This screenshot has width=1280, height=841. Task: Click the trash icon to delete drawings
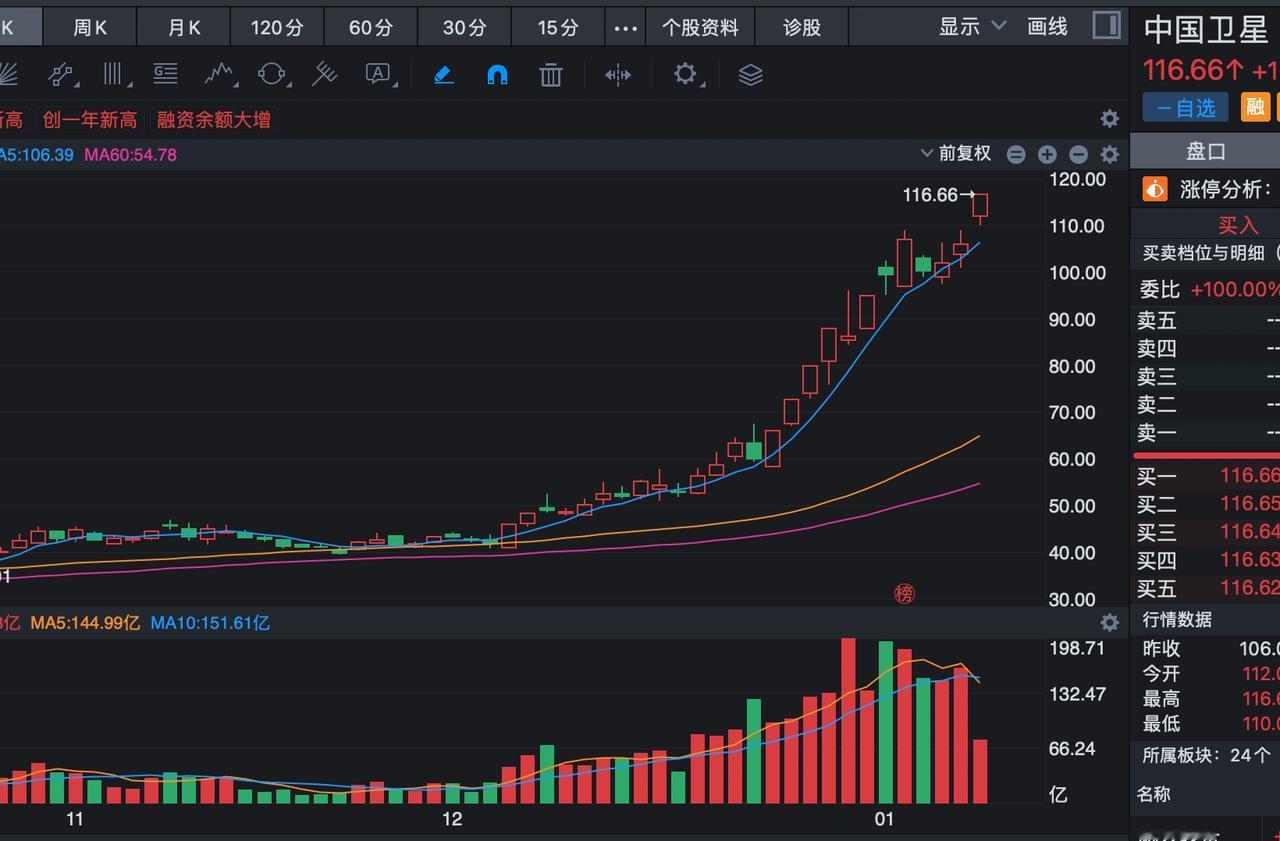coord(550,74)
